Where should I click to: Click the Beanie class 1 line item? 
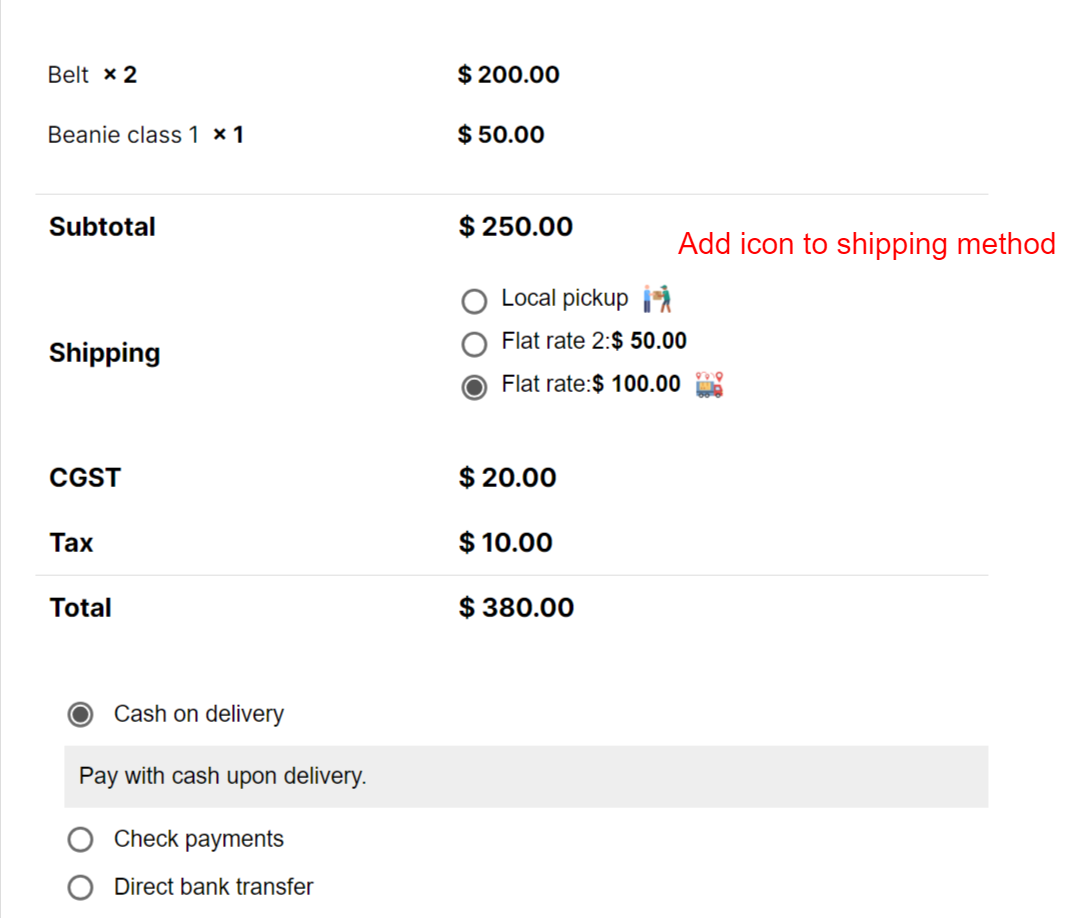pyautogui.click(x=145, y=135)
